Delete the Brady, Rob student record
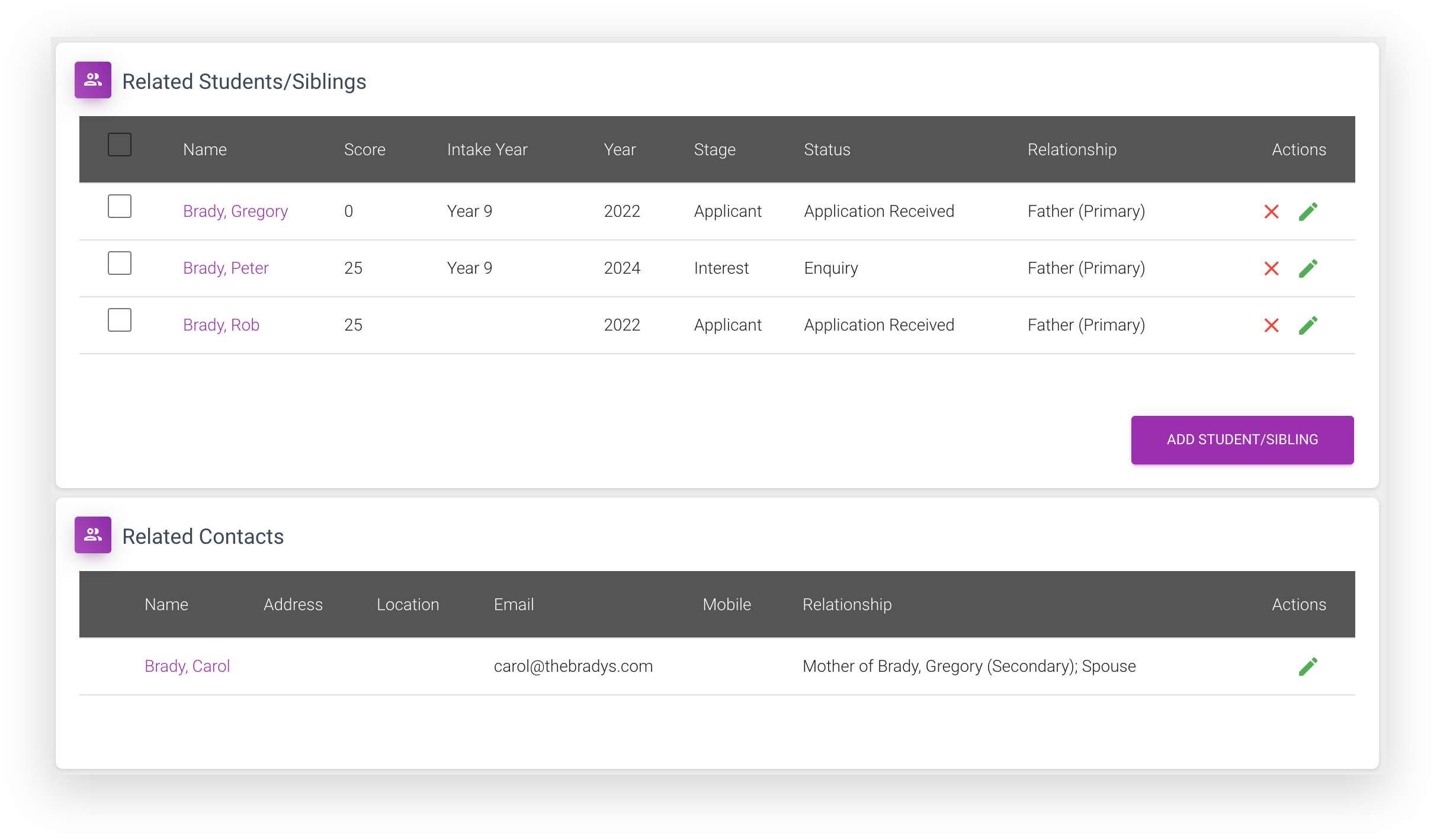 point(1272,325)
